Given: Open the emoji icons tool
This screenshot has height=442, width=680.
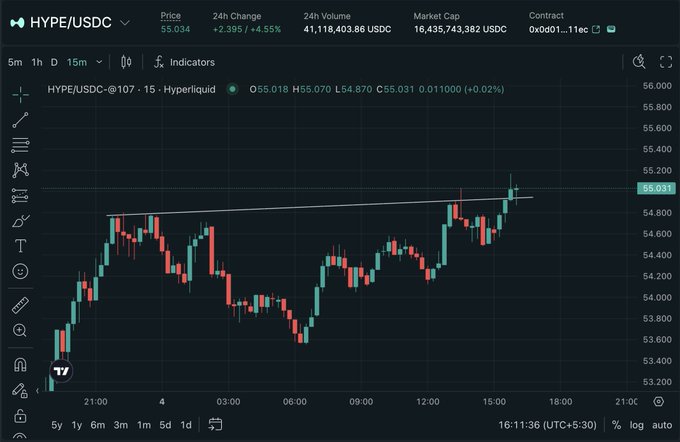Looking at the screenshot, I should pos(20,272).
